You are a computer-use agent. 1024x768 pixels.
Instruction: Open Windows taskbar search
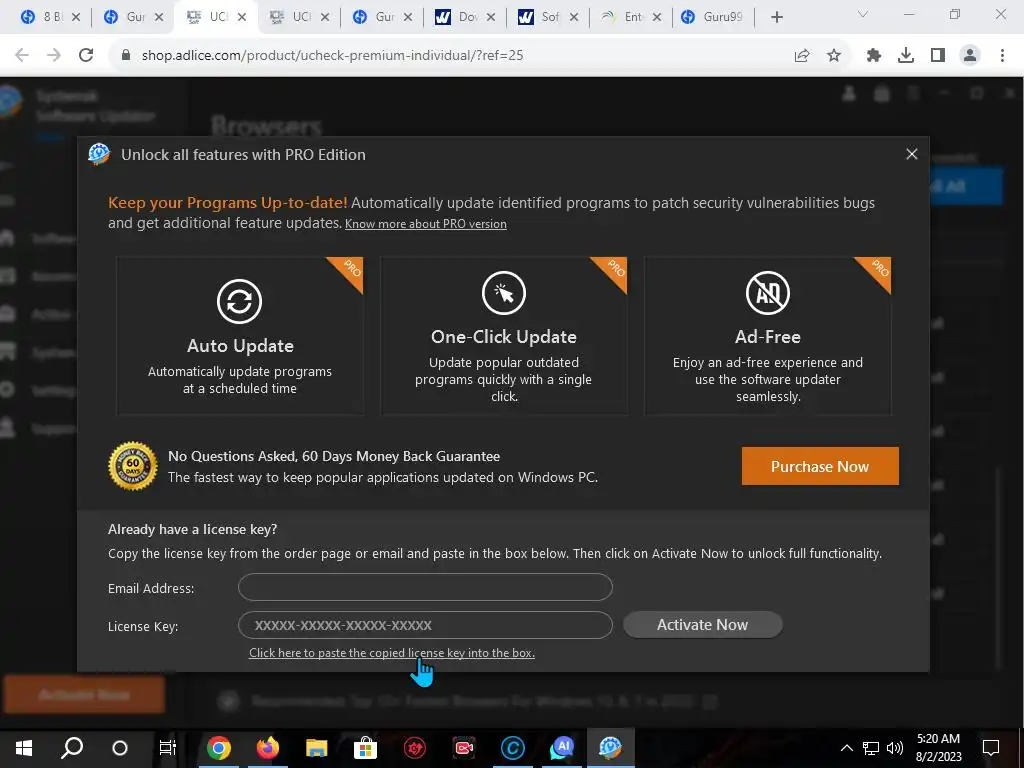coord(72,748)
